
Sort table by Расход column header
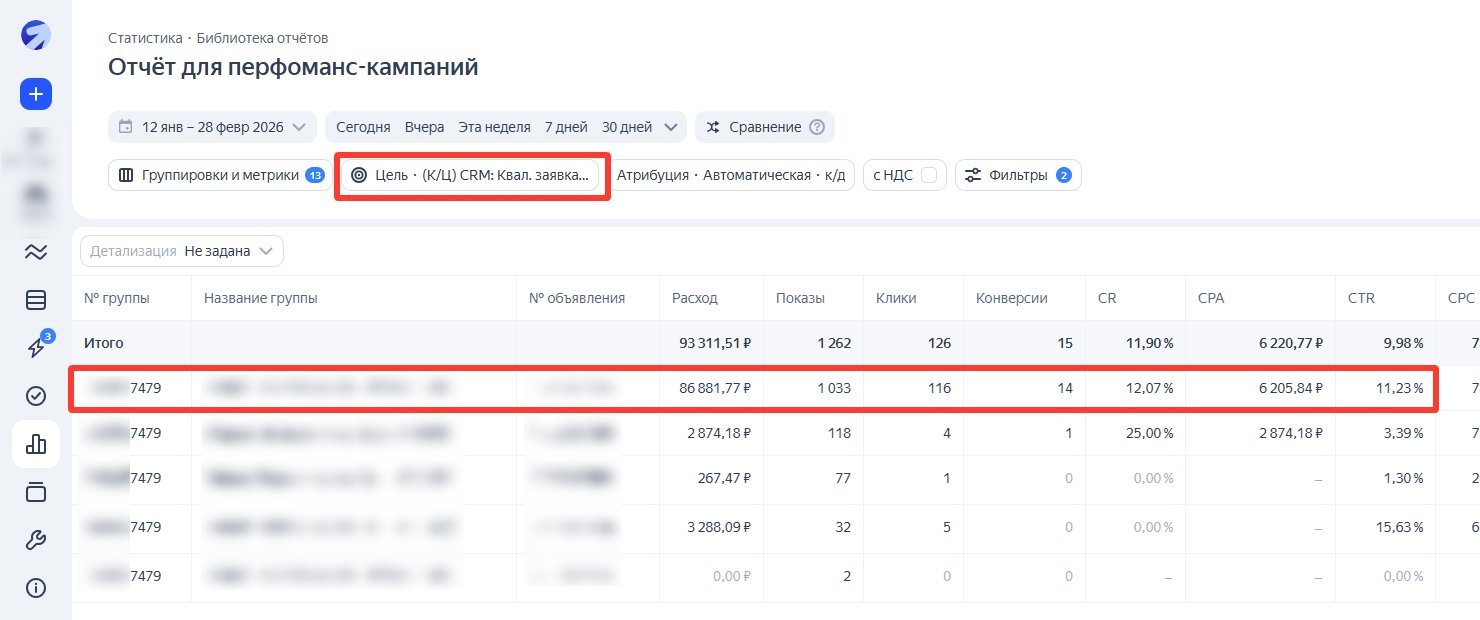click(695, 298)
